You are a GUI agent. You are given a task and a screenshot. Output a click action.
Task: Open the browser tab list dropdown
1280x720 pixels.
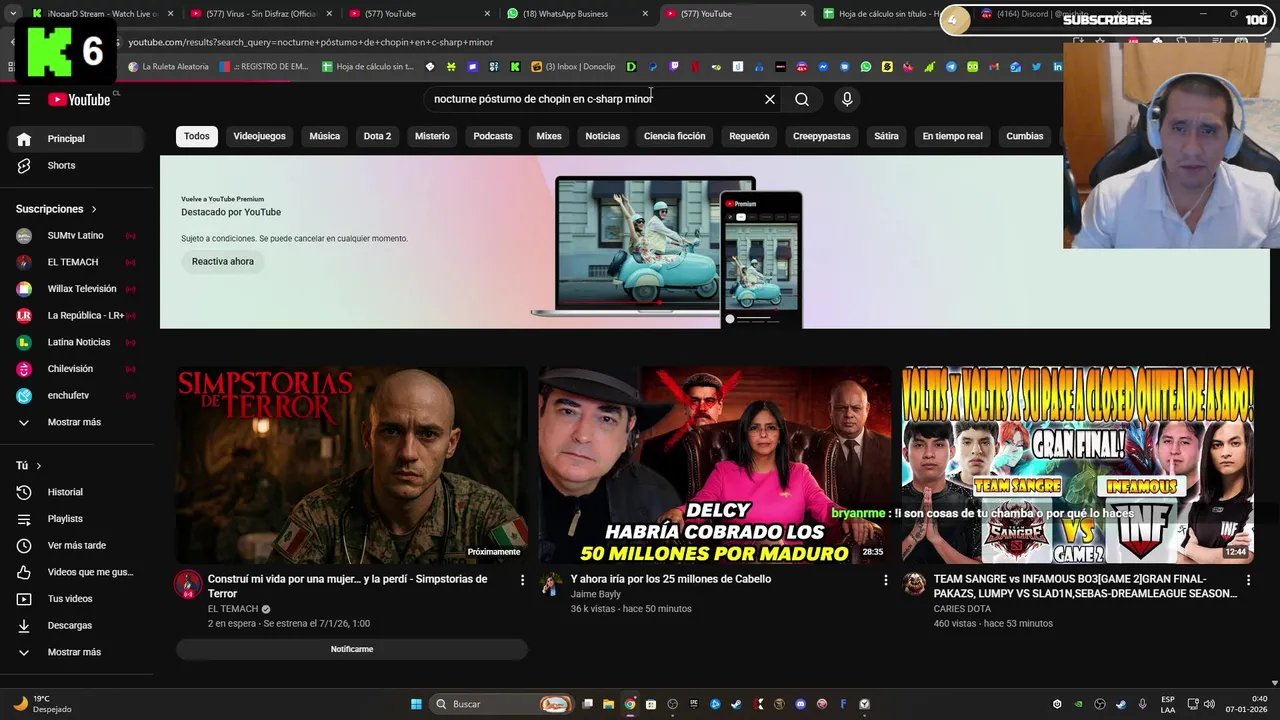(12, 14)
